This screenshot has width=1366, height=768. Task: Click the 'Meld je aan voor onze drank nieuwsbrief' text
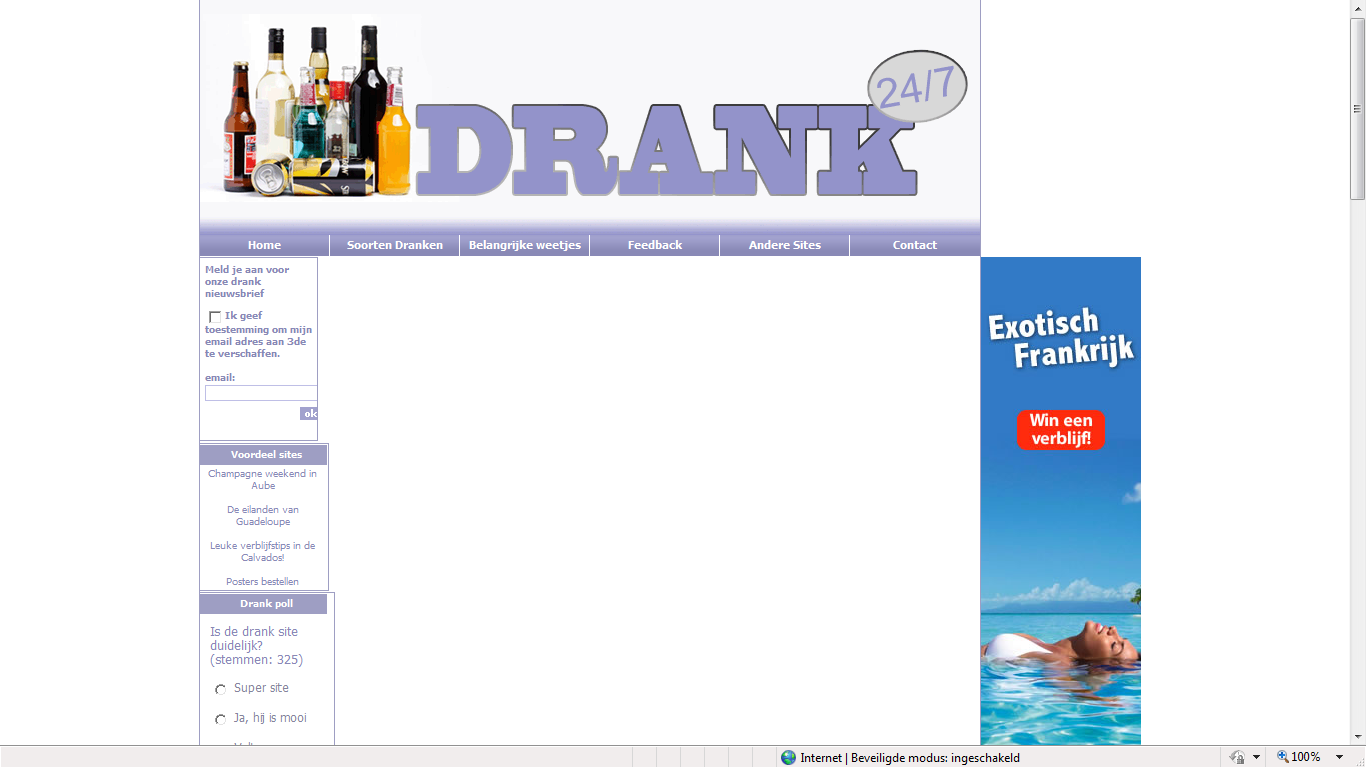[x=247, y=282]
